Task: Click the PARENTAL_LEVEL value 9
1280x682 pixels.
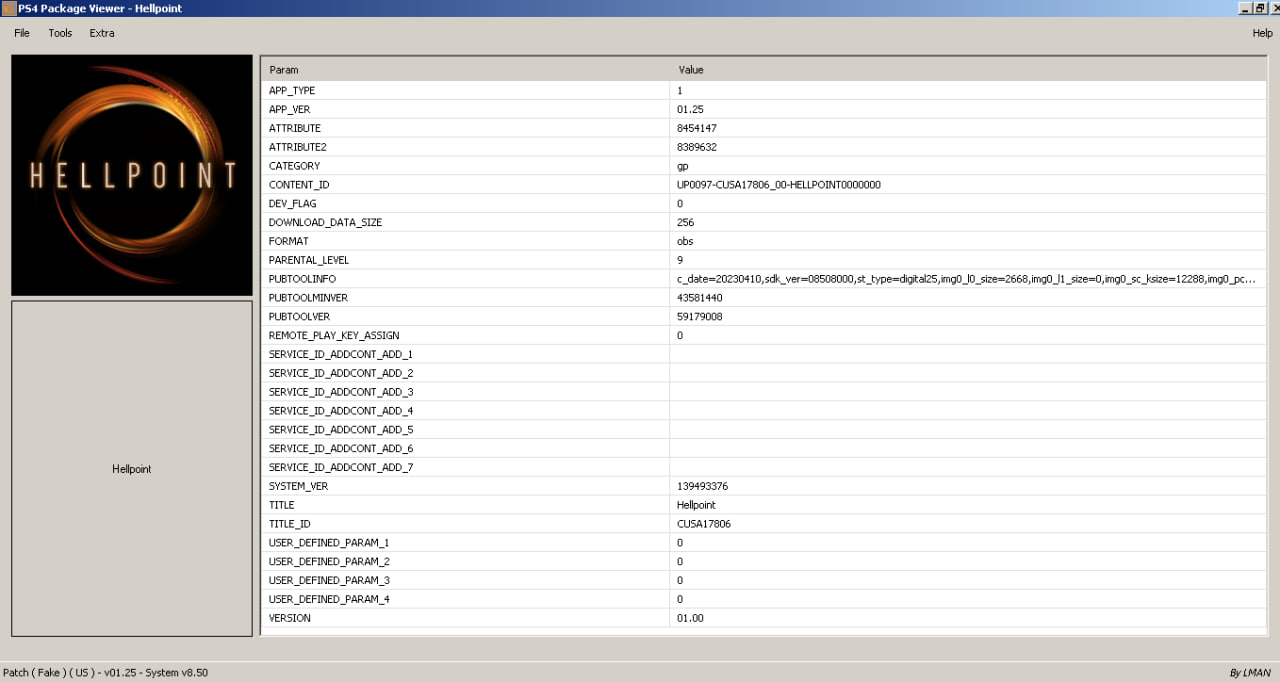Action: click(x=680, y=260)
